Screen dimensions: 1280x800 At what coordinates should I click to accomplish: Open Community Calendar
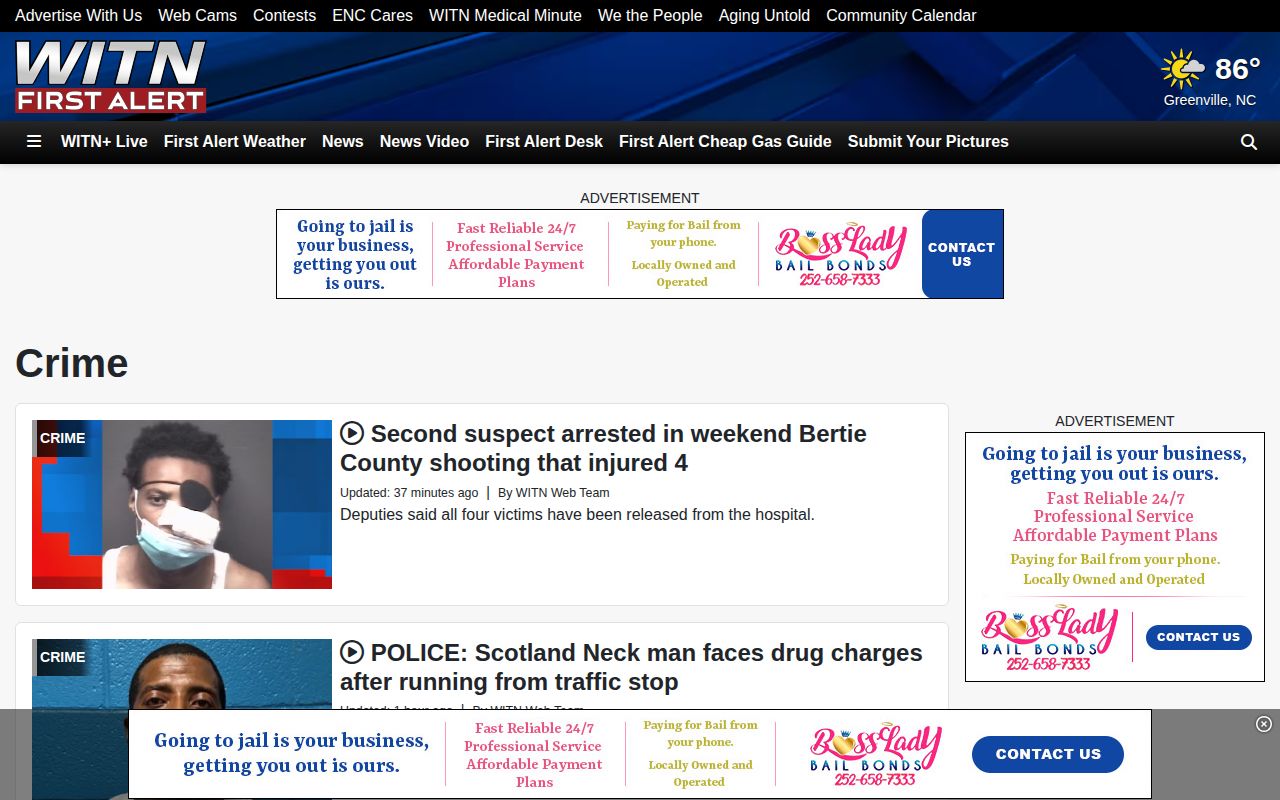pos(901,16)
